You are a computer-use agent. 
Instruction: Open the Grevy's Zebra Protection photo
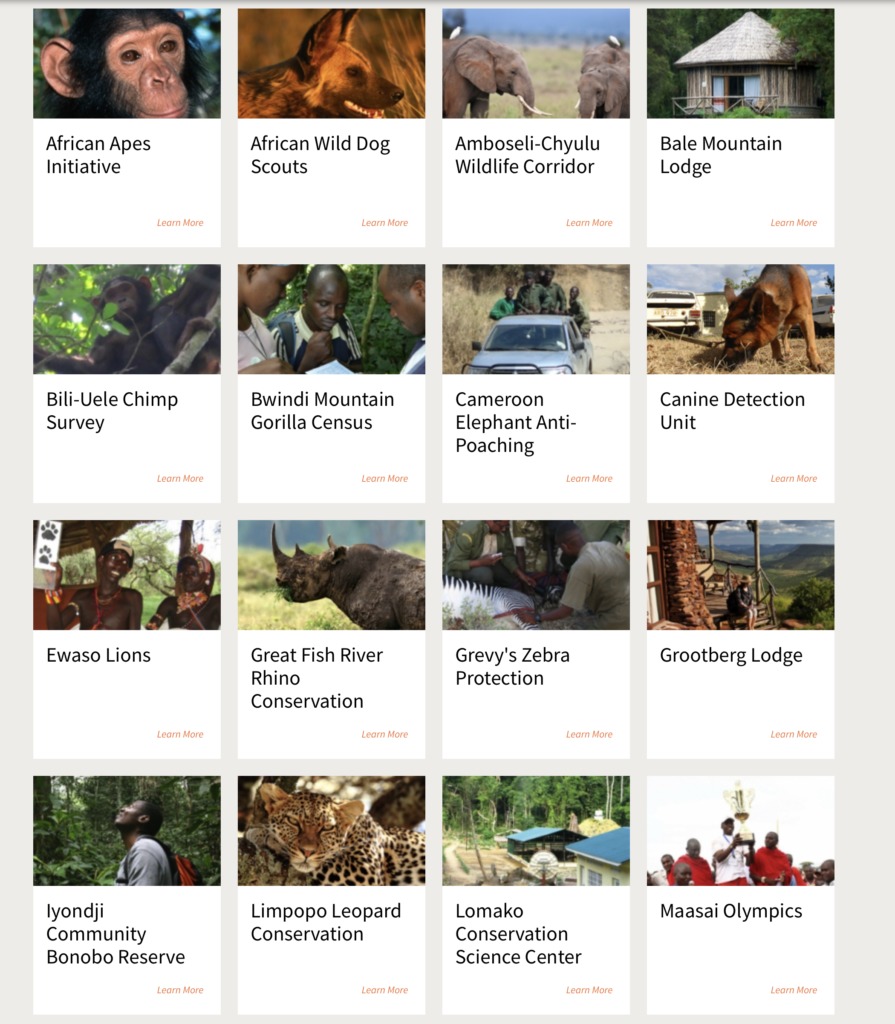pos(536,575)
